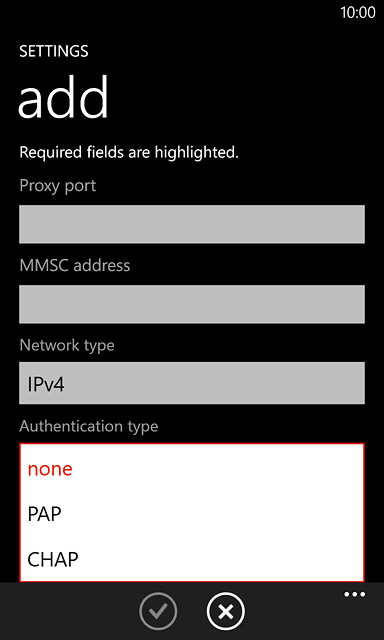
Task: Tap the large 'add' page title
Action: pos(64,97)
